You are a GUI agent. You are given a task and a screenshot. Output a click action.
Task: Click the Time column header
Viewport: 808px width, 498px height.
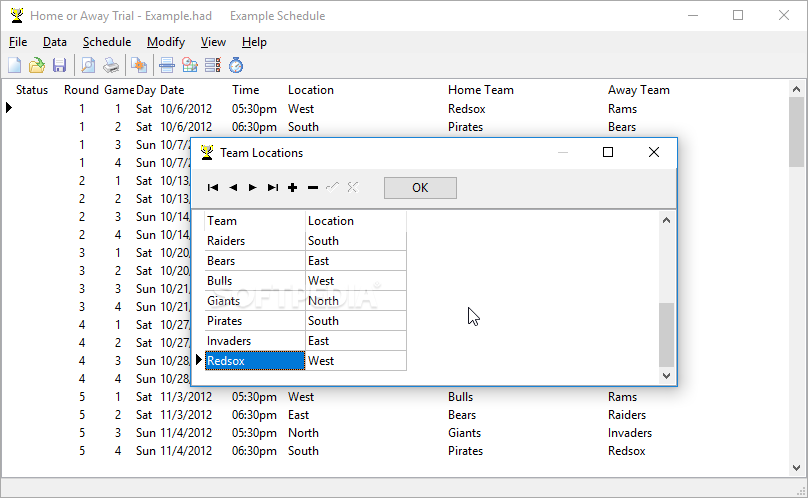245,90
